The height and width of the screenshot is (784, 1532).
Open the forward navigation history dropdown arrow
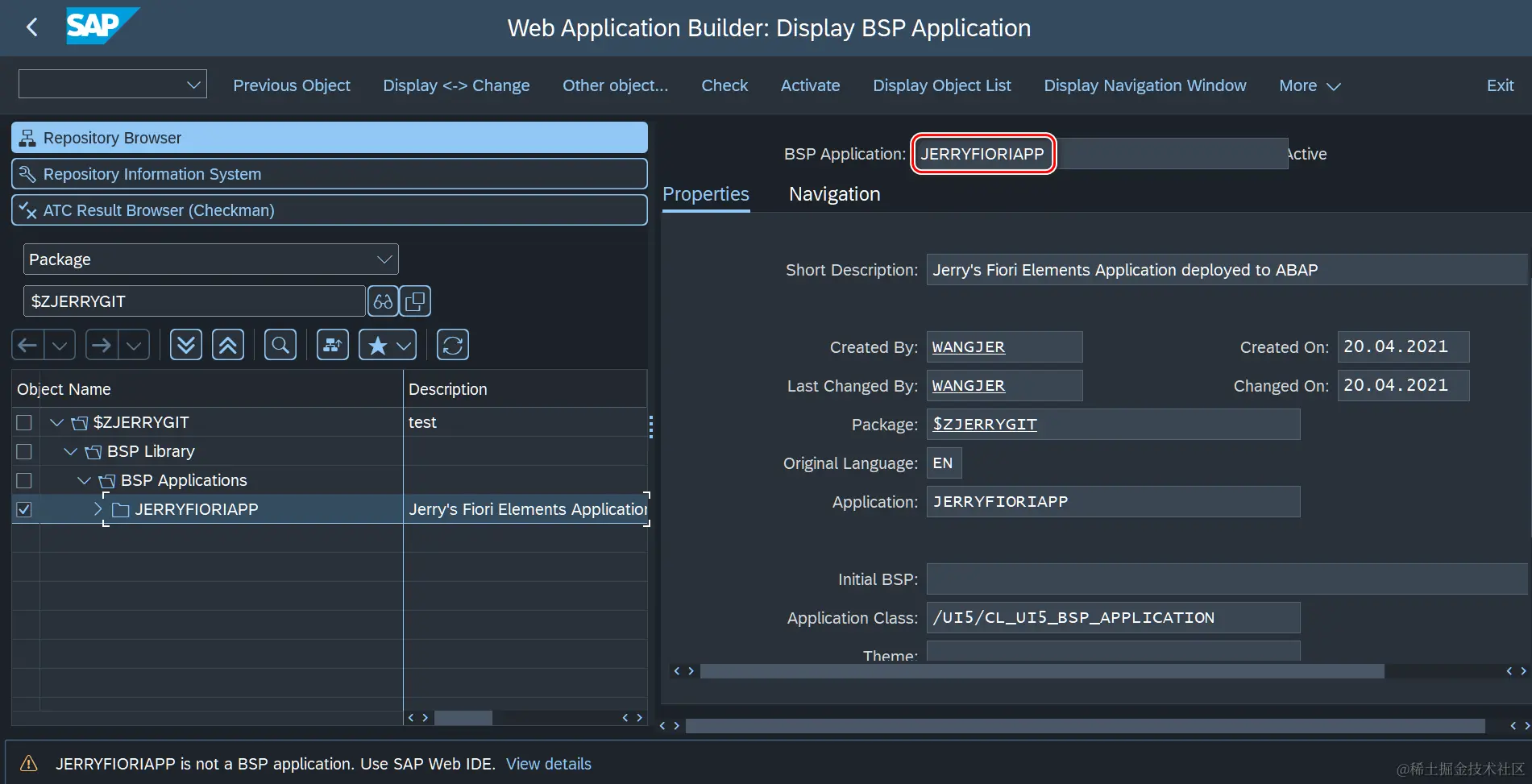[x=134, y=346]
